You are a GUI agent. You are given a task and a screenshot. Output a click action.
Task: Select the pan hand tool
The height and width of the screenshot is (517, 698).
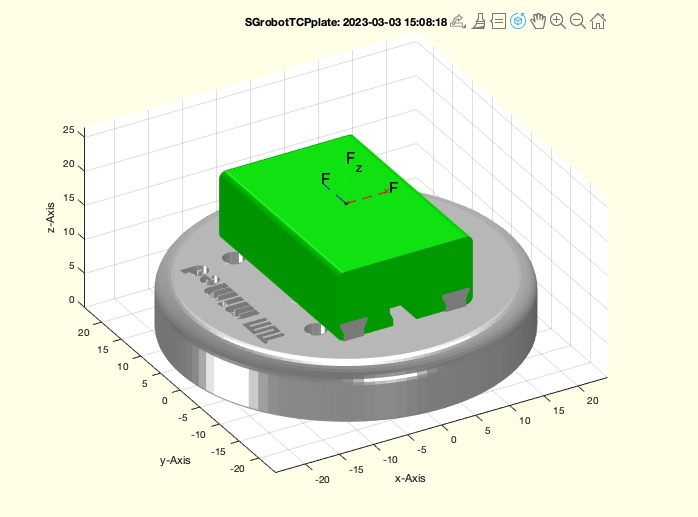click(x=538, y=20)
